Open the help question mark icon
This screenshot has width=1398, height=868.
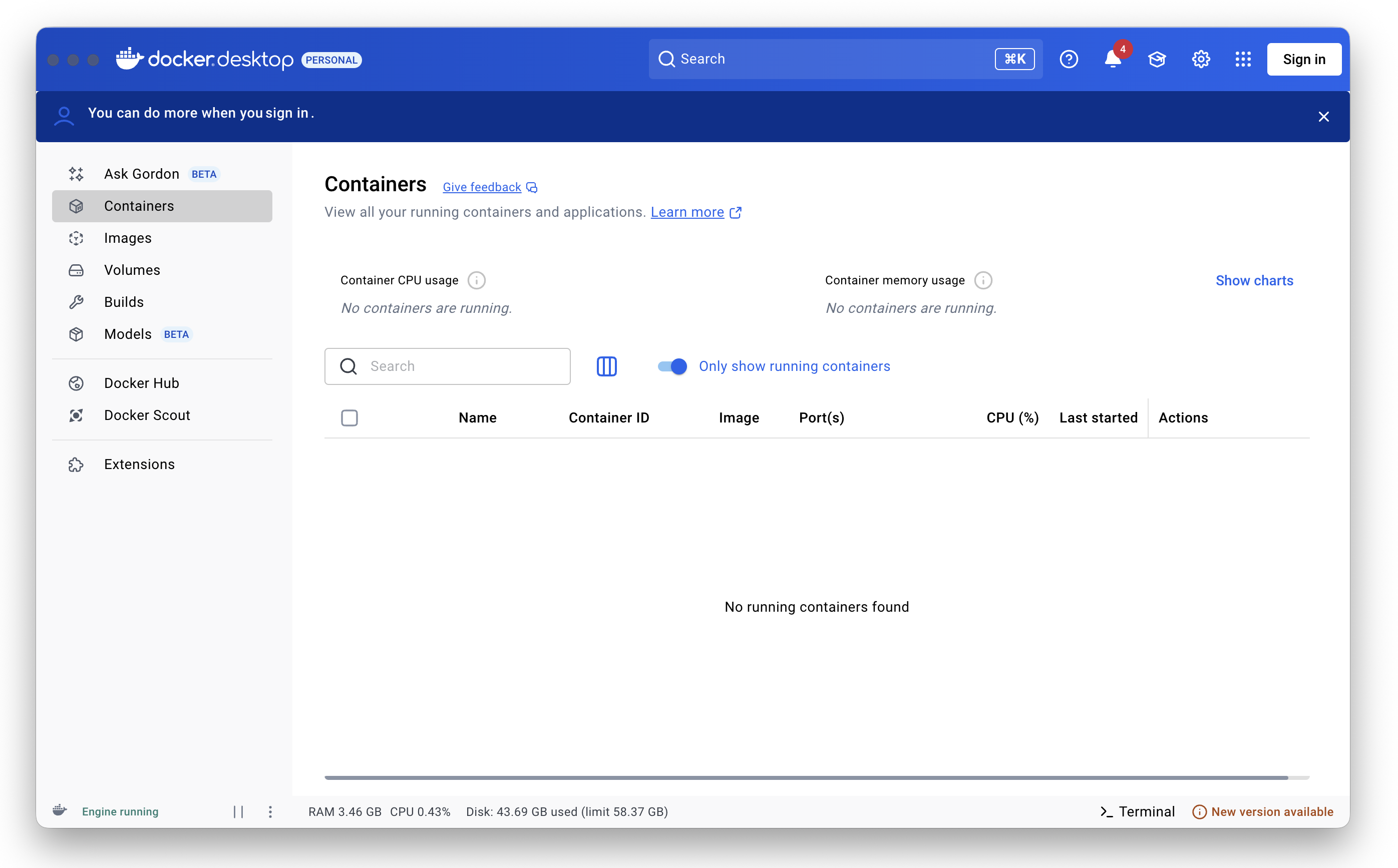point(1069,59)
